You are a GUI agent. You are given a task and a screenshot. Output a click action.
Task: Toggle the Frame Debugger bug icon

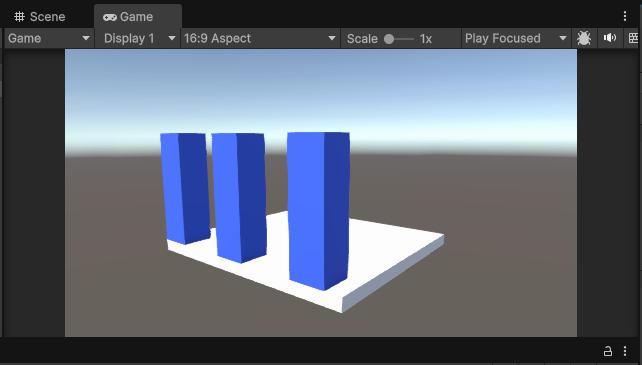584,39
